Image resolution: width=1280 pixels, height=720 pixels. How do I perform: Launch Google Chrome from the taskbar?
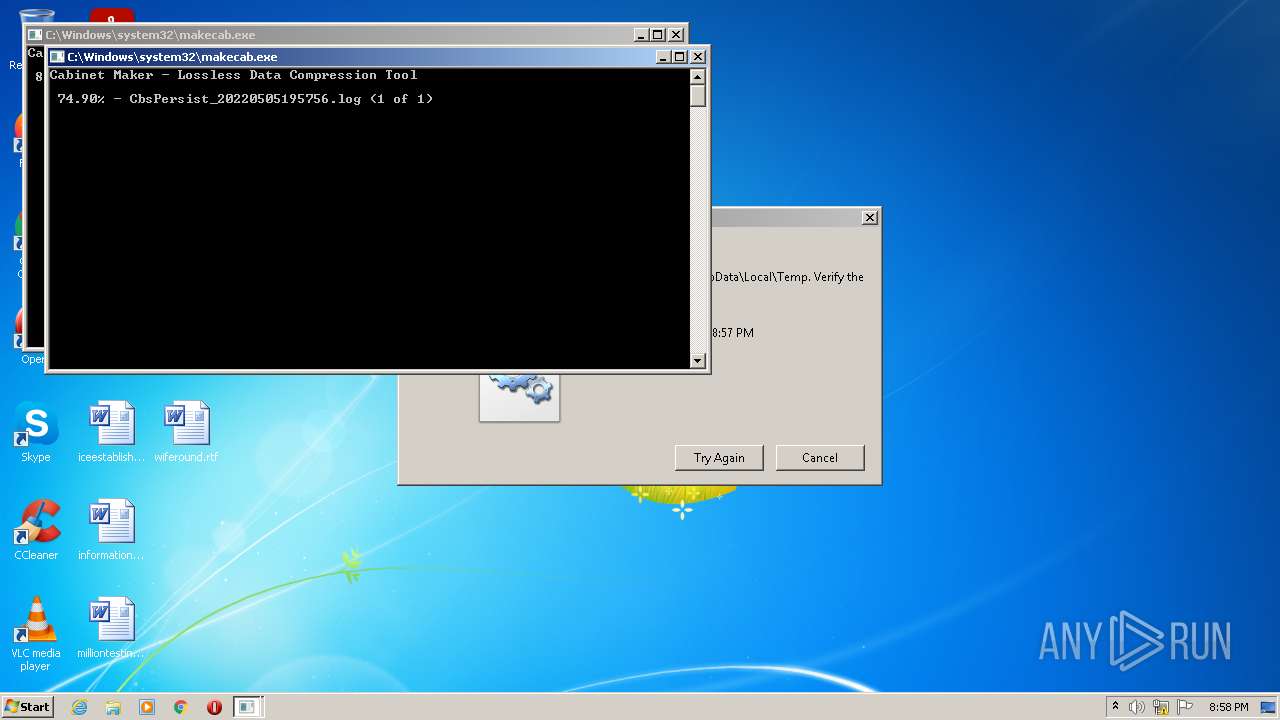[x=181, y=707]
